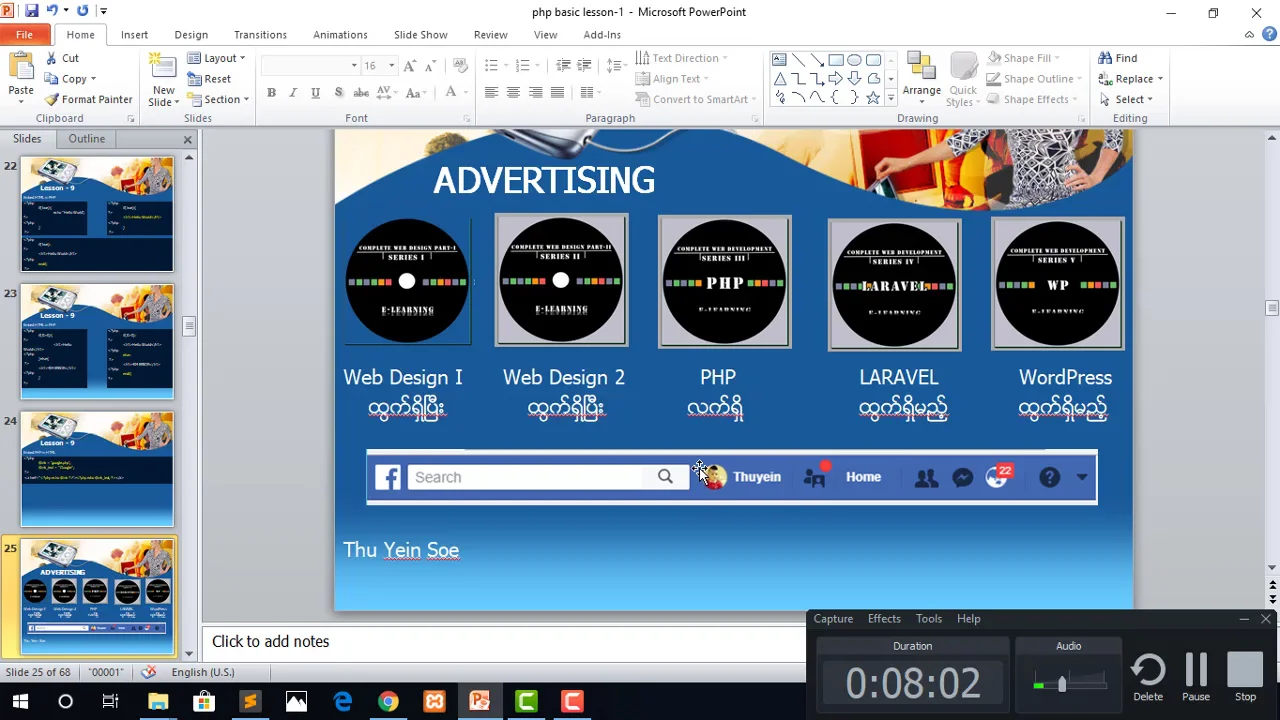
Task: Pause the screen recording
Action: 1196,677
